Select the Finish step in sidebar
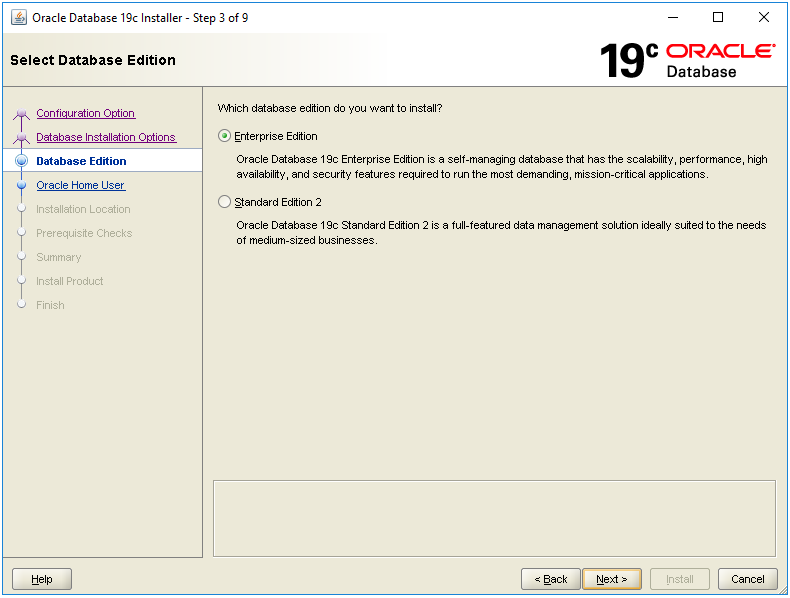This screenshot has width=790, height=598. pos(50,305)
